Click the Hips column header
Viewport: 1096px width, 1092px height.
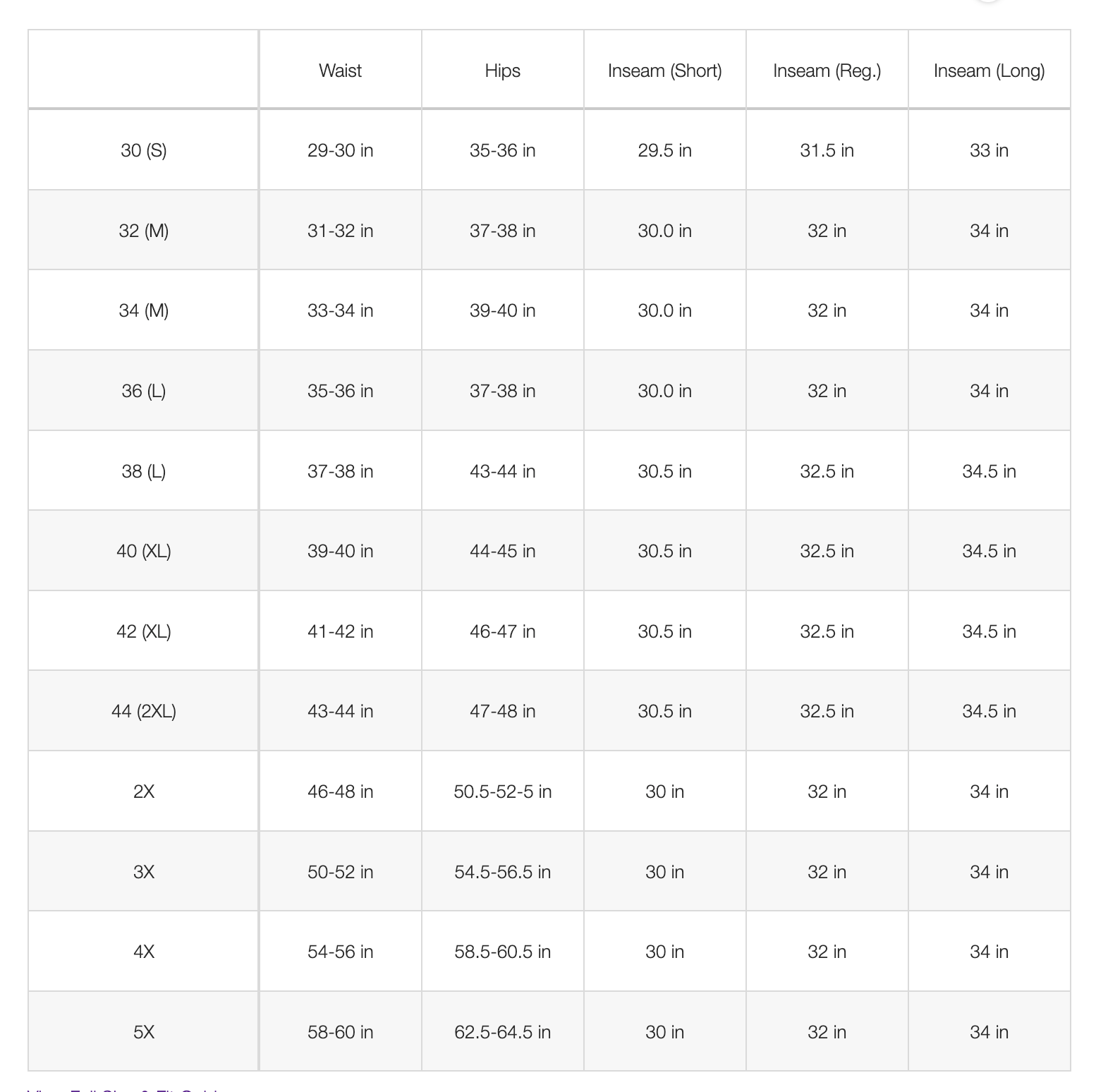(x=502, y=71)
